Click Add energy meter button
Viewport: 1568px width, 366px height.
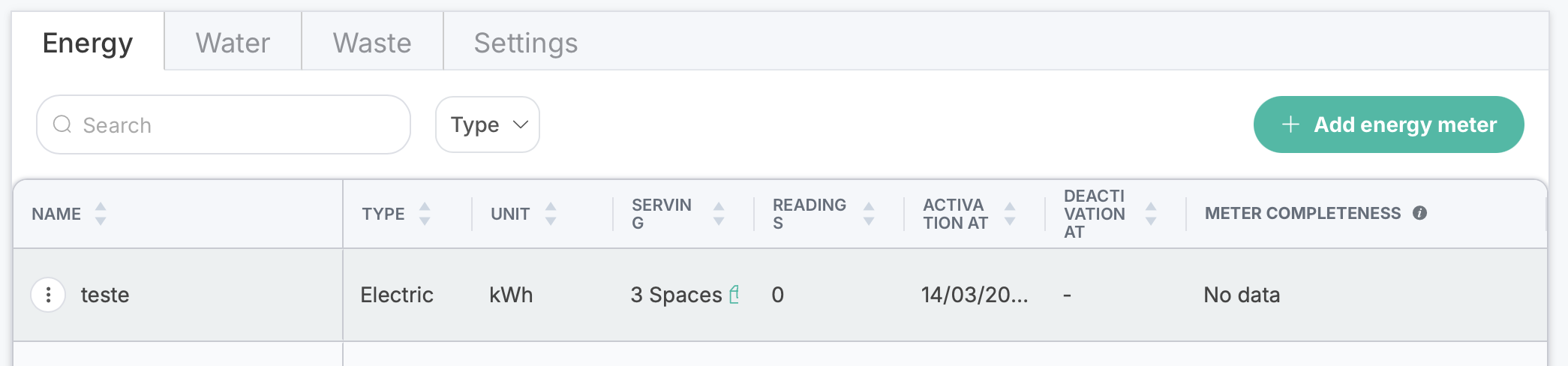1389,124
